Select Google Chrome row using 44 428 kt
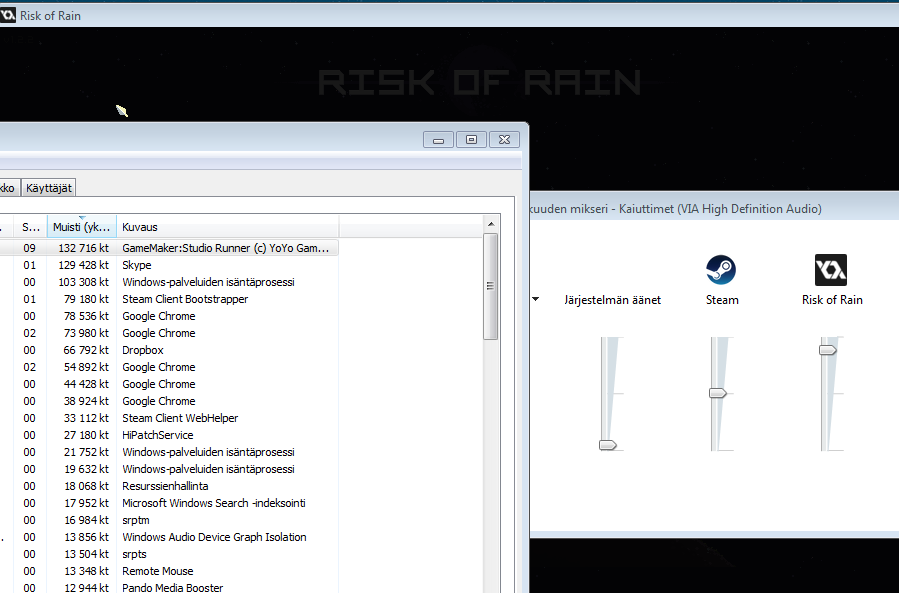The width and height of the screenshot is (899, 593). [x=169, y=384]
